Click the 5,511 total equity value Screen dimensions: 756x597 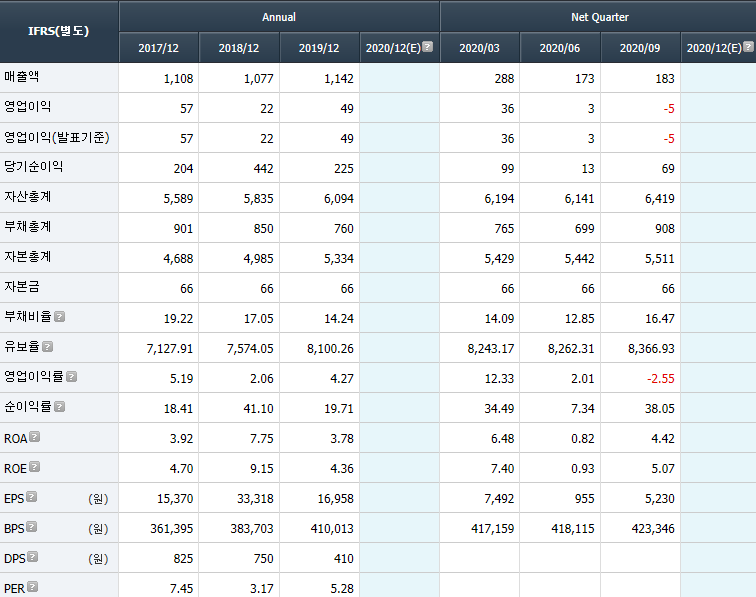[660, 258]
